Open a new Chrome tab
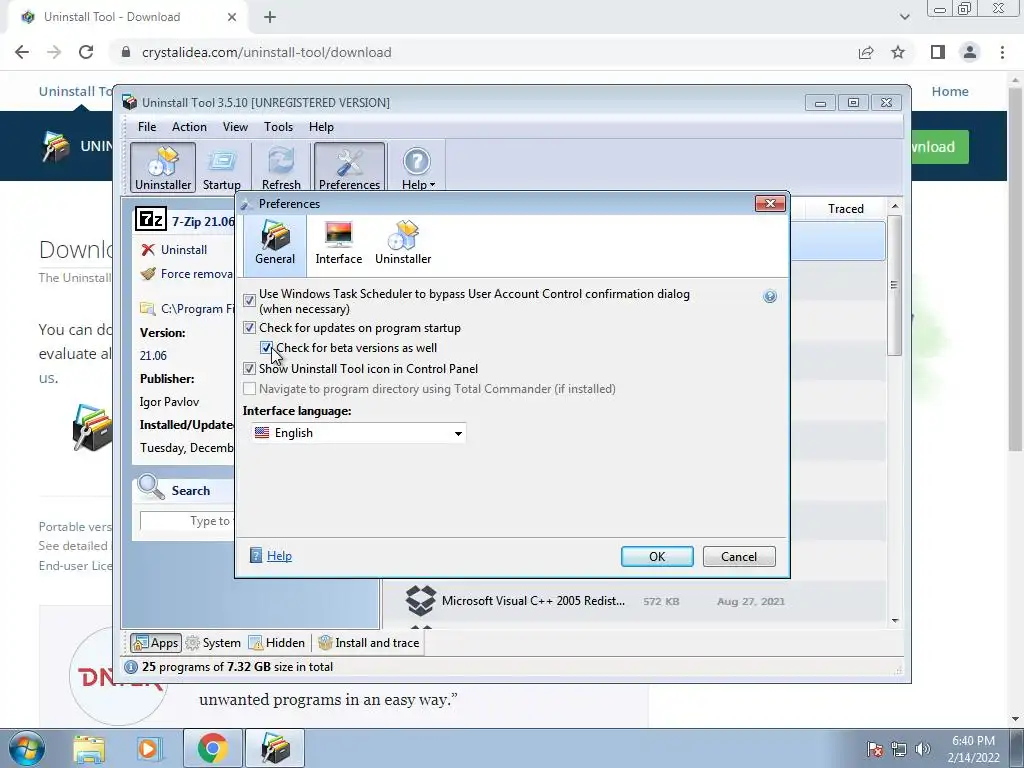Viewport: 1024px width, 768px height. point(270,18)
